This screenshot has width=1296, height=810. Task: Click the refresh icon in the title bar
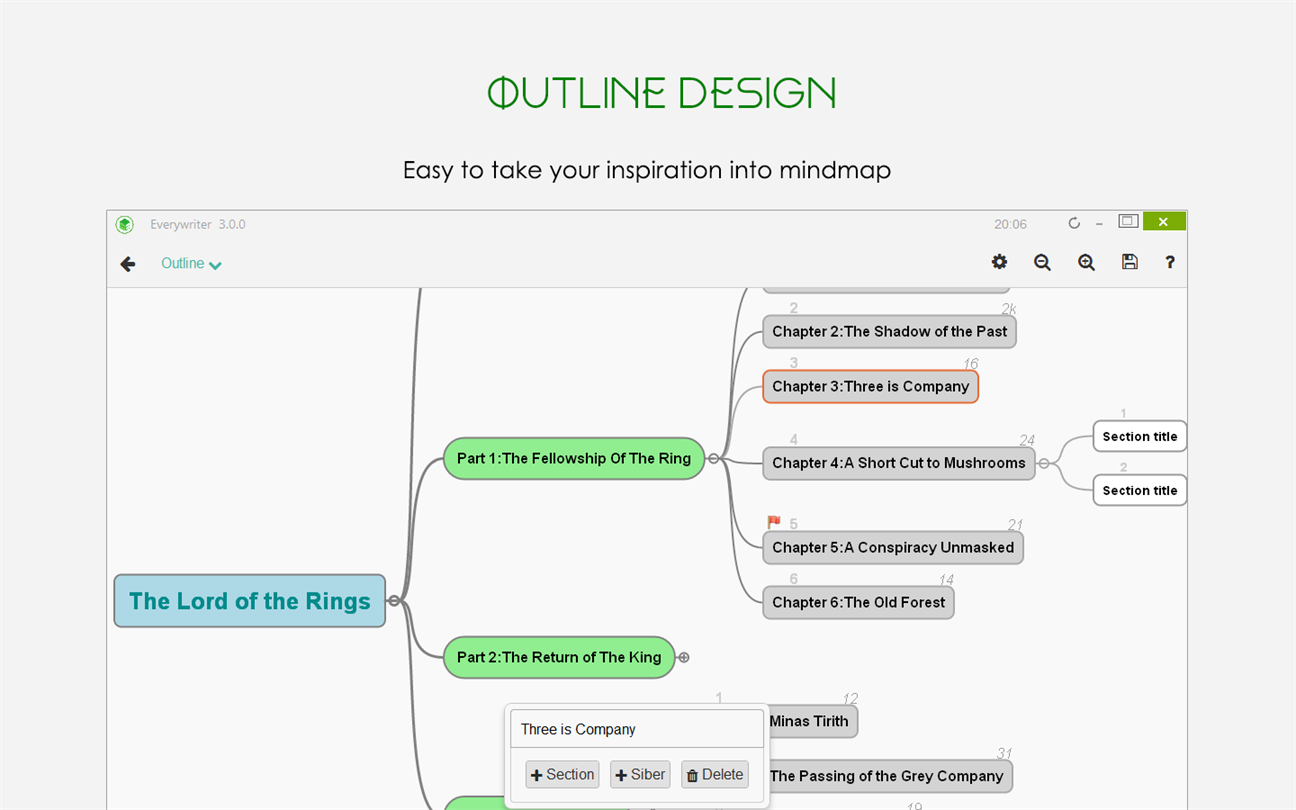pyautogui.click(x=1074, y=223)
